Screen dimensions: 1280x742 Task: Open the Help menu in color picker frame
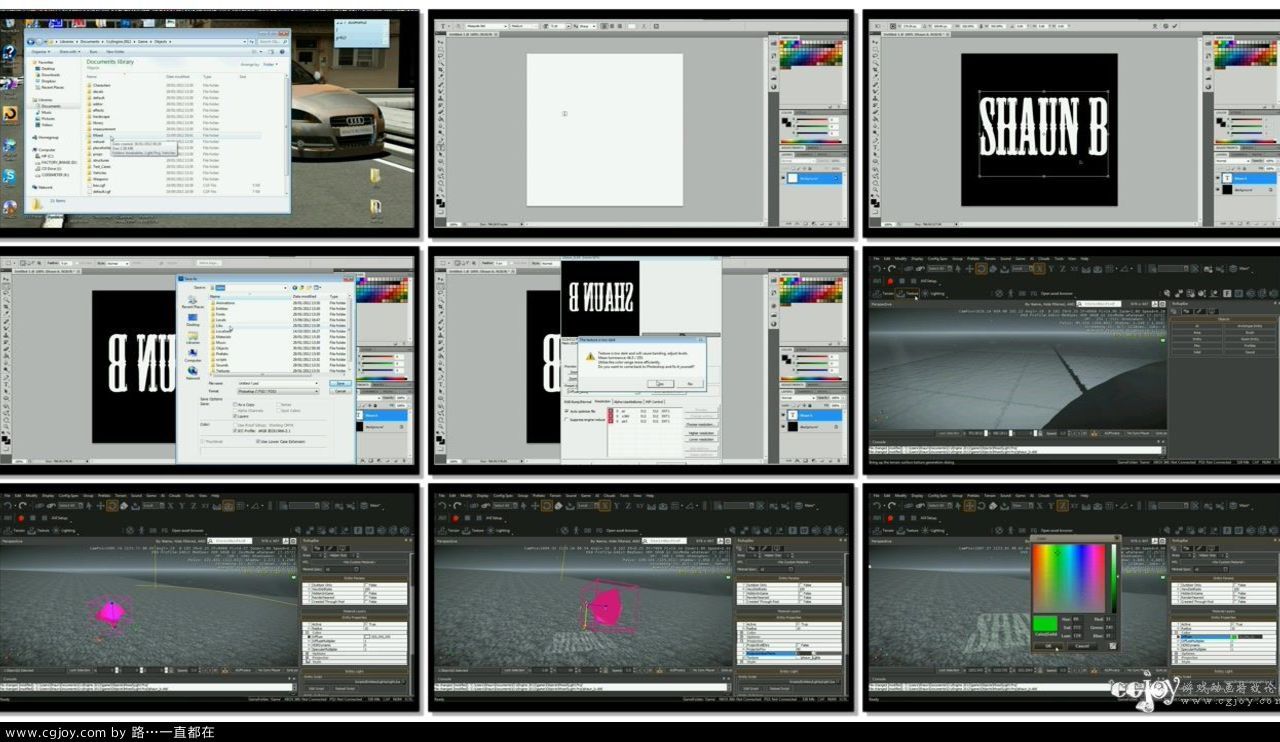pos(1084,496)
